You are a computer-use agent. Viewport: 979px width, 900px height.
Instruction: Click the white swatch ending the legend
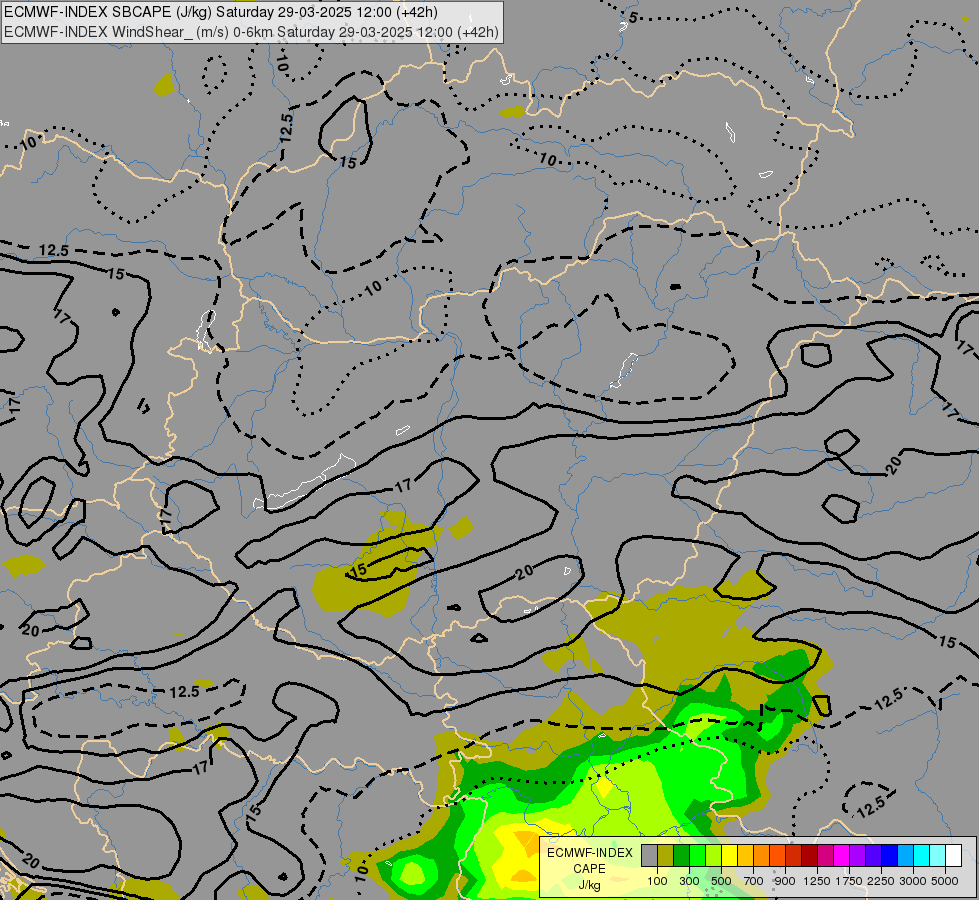click(x=954, y=856)
